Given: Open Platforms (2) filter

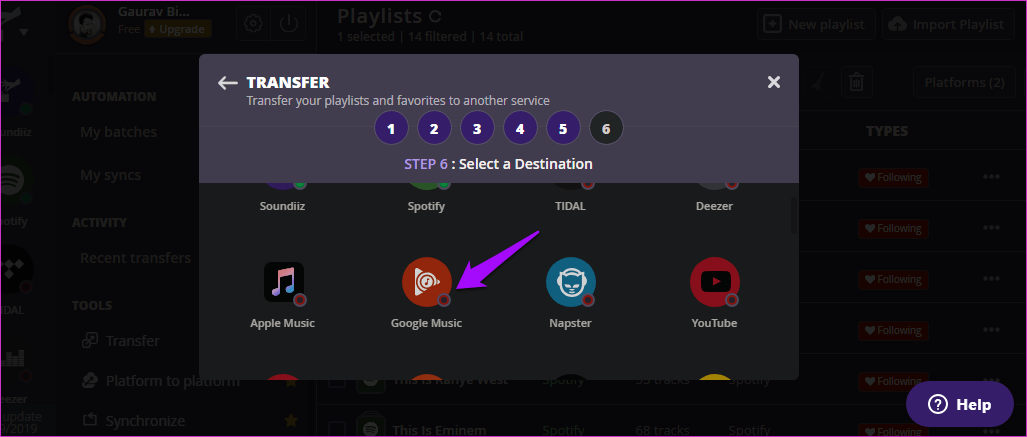Looking at the screenshot, I should pos(964,83).
